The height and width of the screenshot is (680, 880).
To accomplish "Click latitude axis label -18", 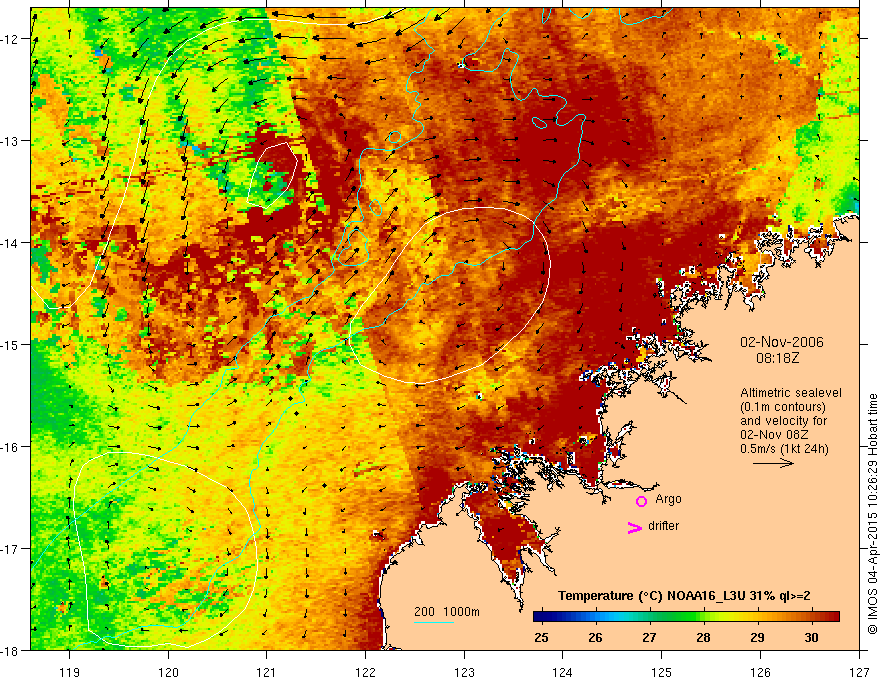I will [x=10, y=651].
